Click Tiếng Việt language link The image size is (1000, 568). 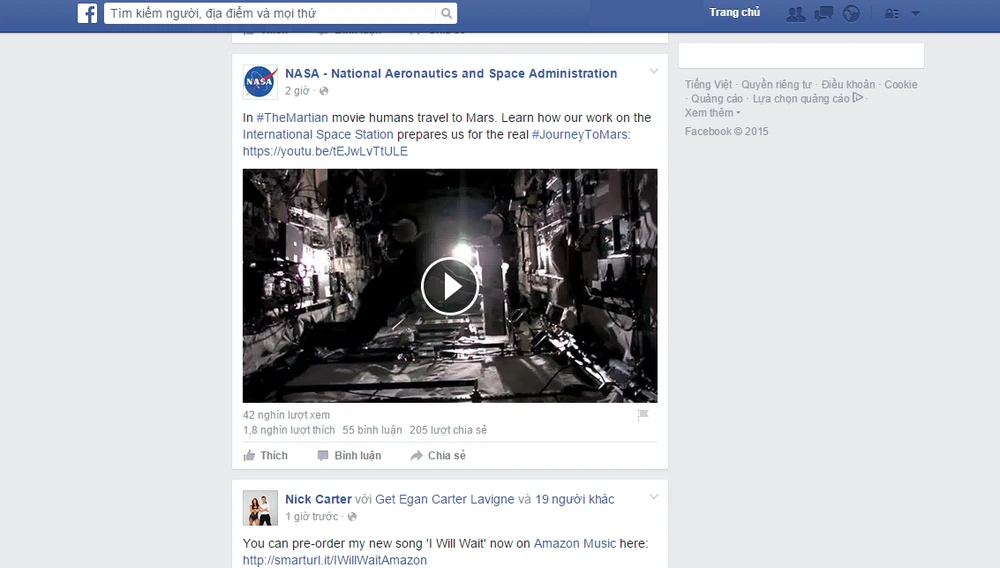tap(708, 84)
